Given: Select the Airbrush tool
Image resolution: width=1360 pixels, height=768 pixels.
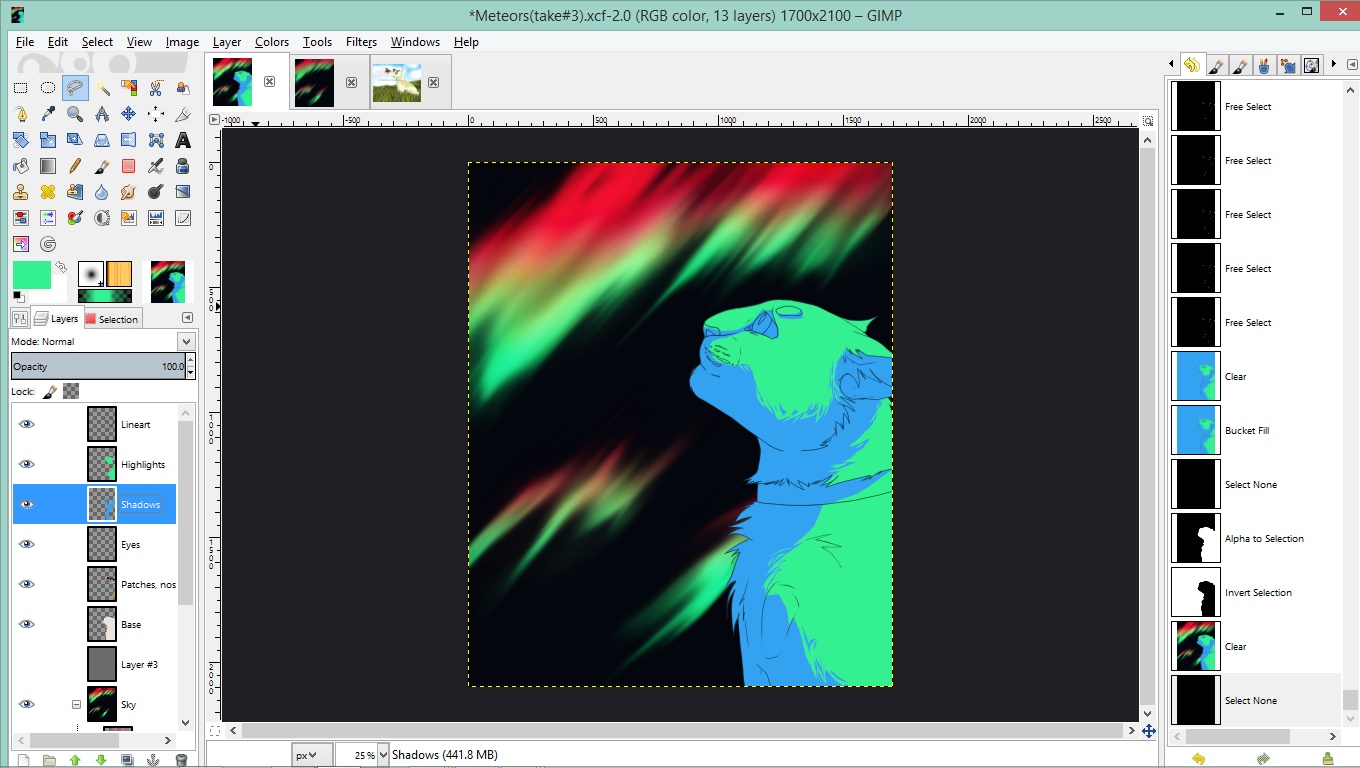Looking at the screenshot, I should pyautogui.click(x=156, y=166).
